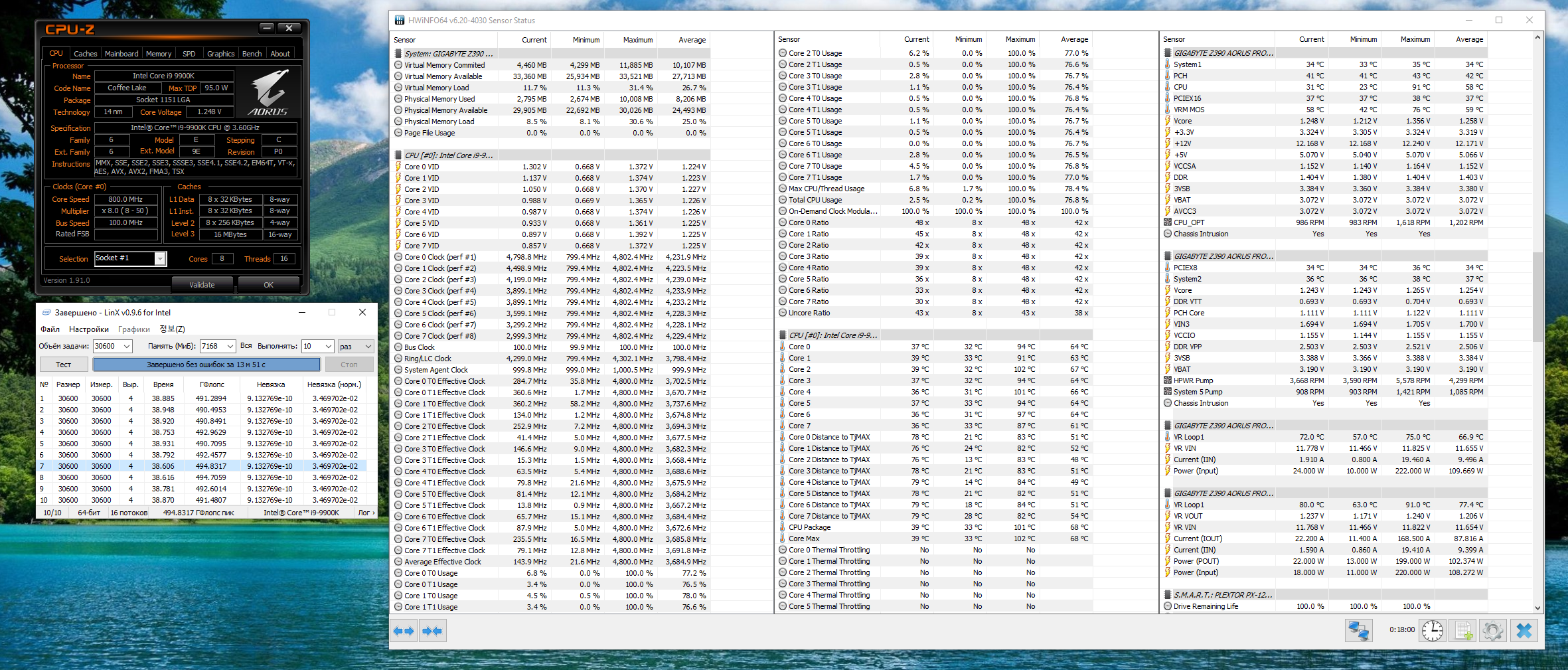
Task: Start logging with the sheet-plus icon
Action: [x=1462, y=630]
